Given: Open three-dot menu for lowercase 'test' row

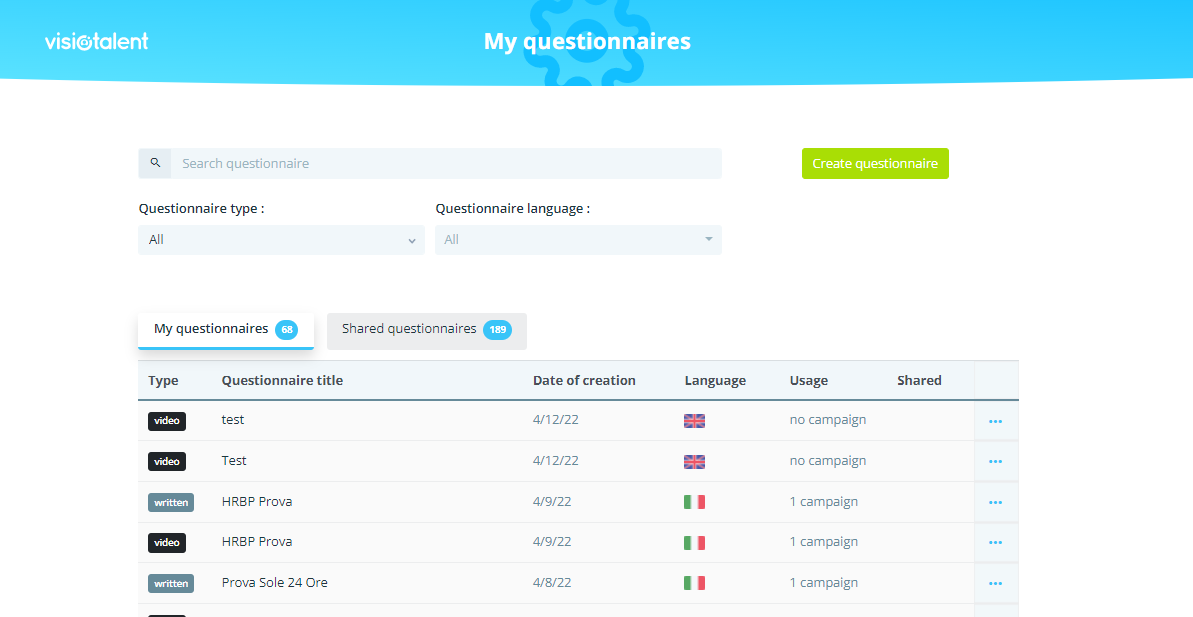Looking at the screenshot, I should 995,421.
